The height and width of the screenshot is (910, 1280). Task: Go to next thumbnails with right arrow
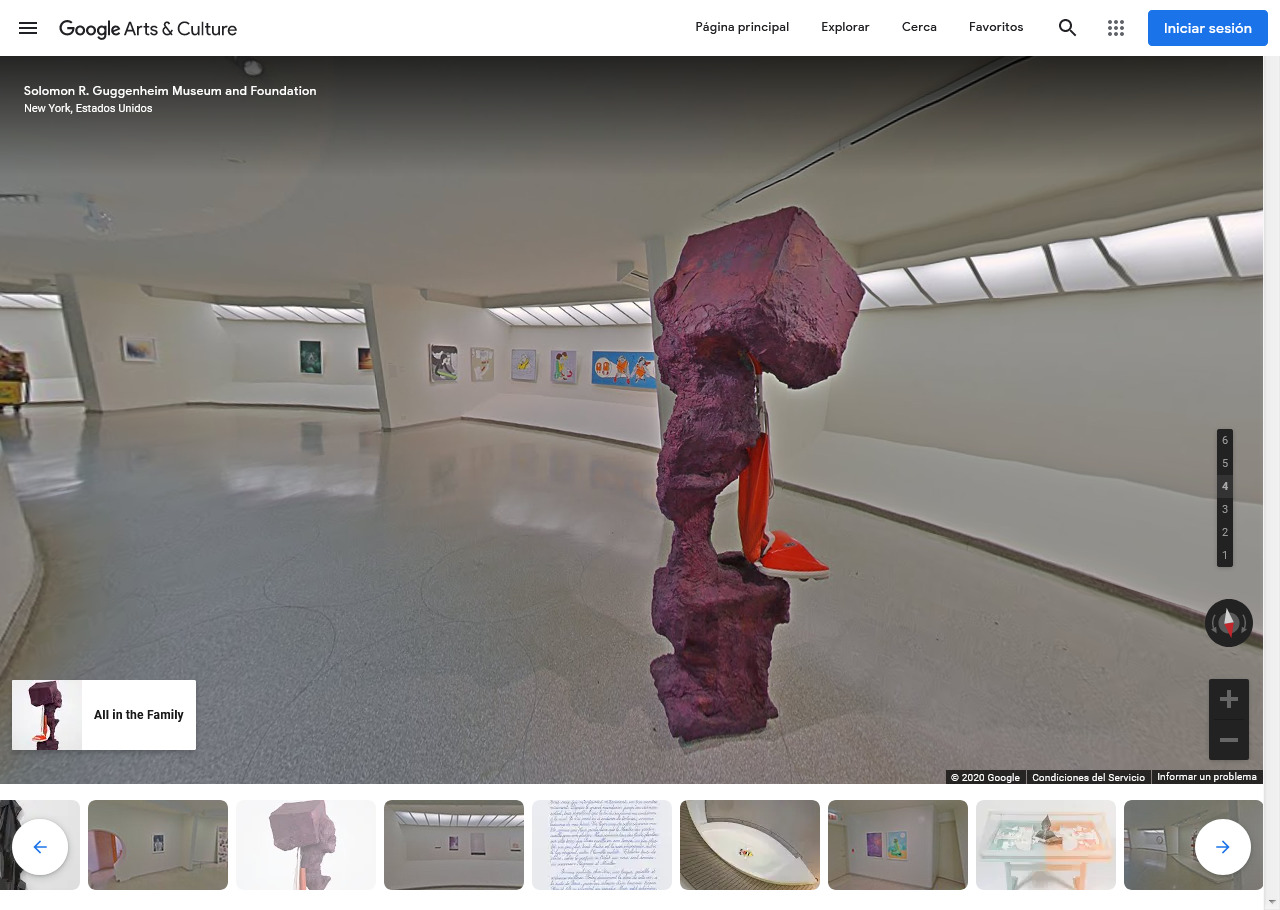[x=1223, y=847]
